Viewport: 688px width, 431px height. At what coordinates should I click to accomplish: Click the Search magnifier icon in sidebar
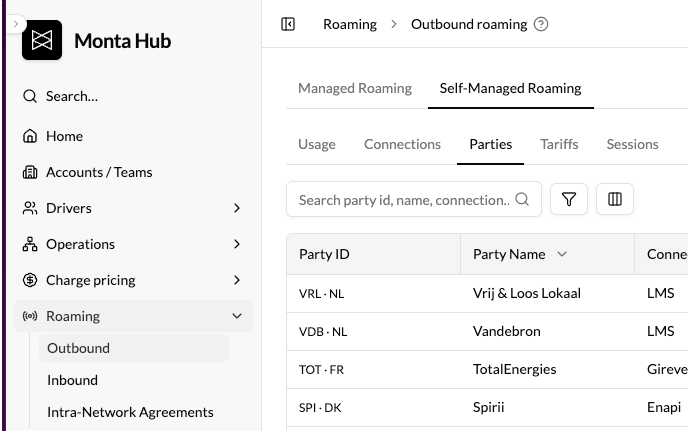(x=30, y=96)
